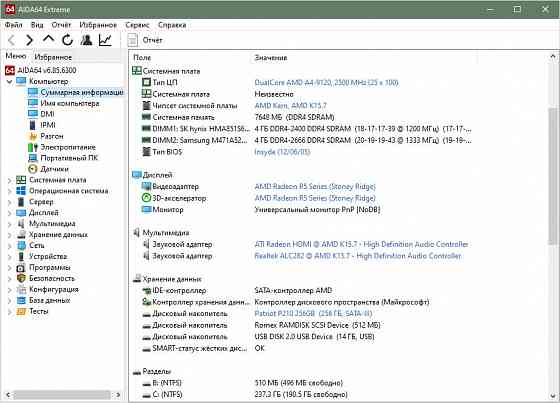Open the Patriot P210 256GB drive link
This screenshot has height=403, width=560.
coord(313,313)
